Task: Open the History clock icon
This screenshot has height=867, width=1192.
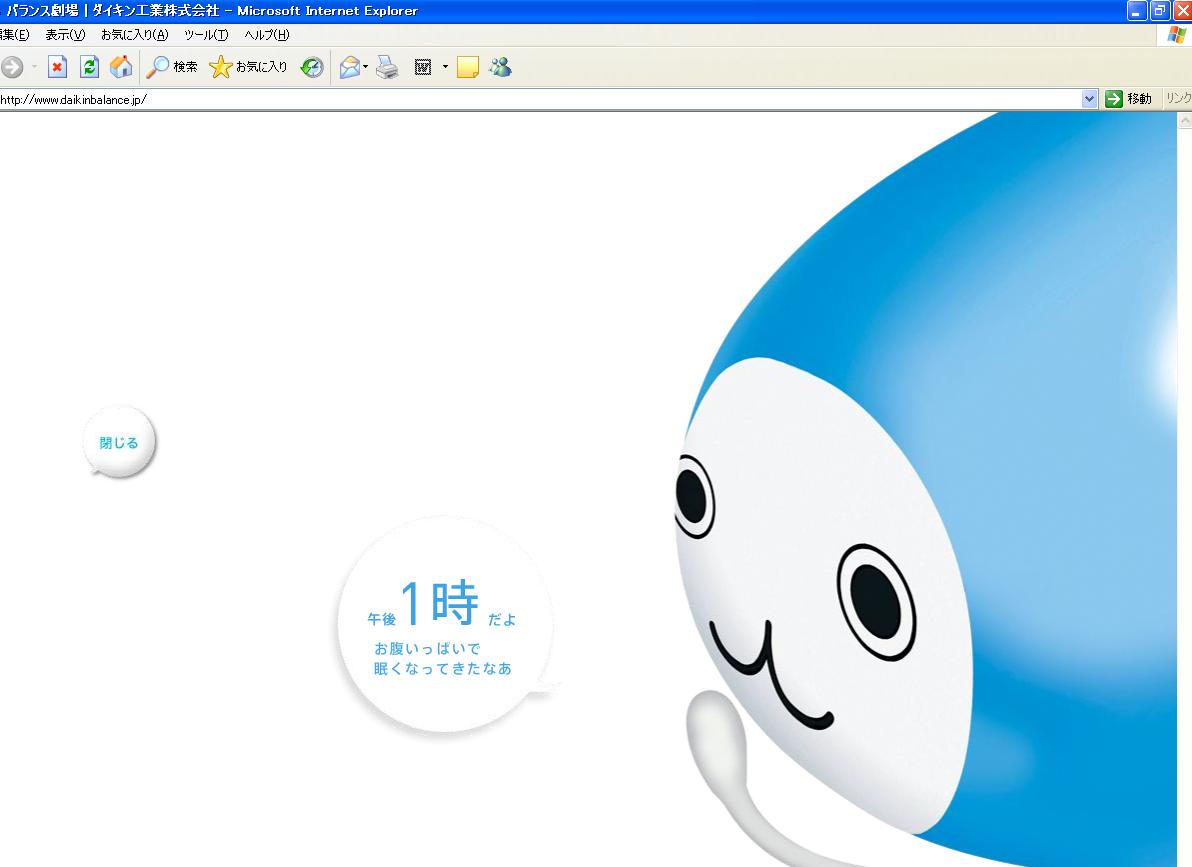Action: click(x=312, y=68)
